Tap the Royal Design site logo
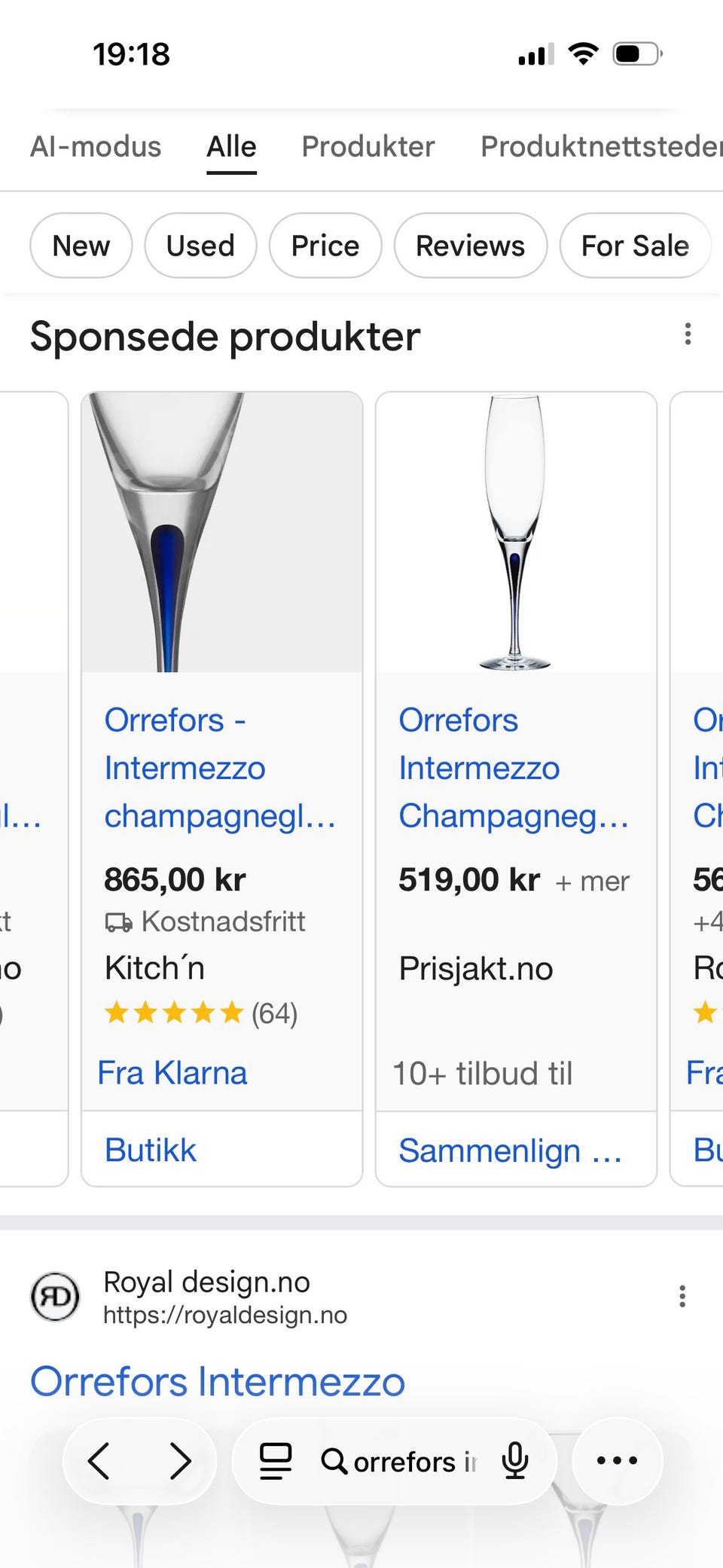 click(55, 1296)
